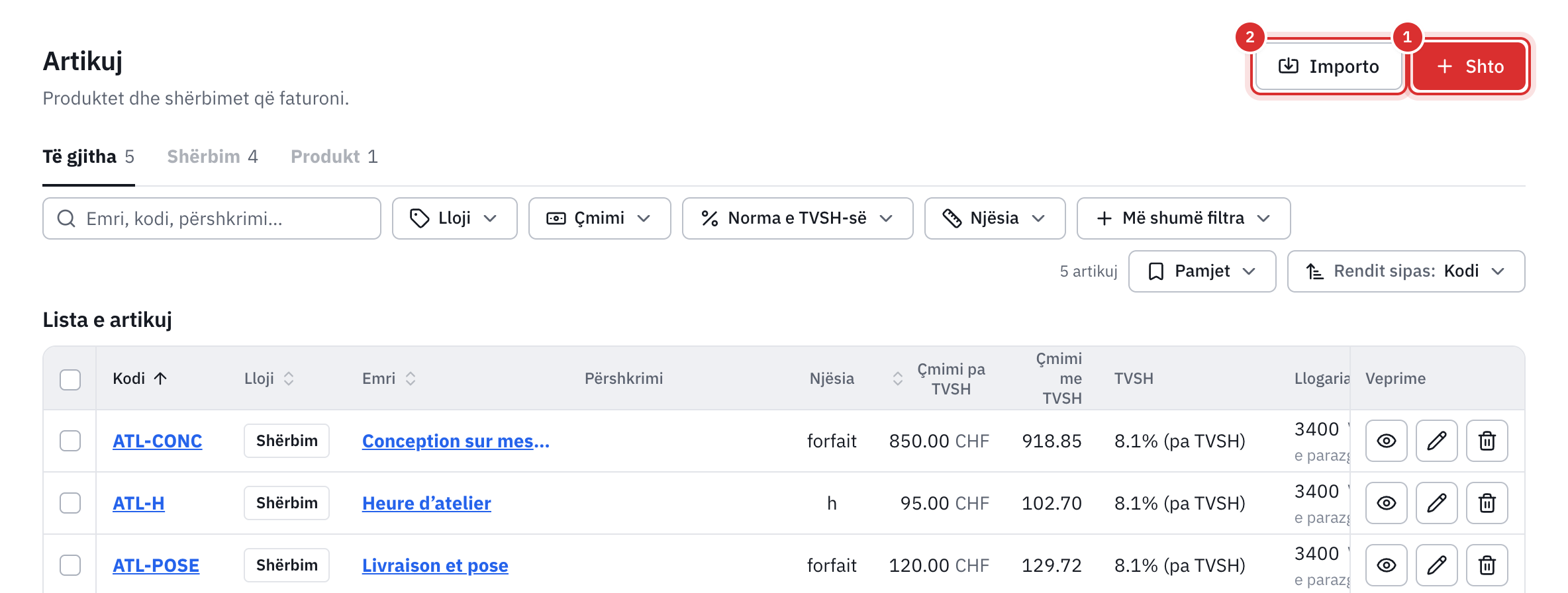The width and height of the screenshot is (1568, 593).
Task: Delete the ATL-CONC item trash icon
Action: coord(1487,441)
